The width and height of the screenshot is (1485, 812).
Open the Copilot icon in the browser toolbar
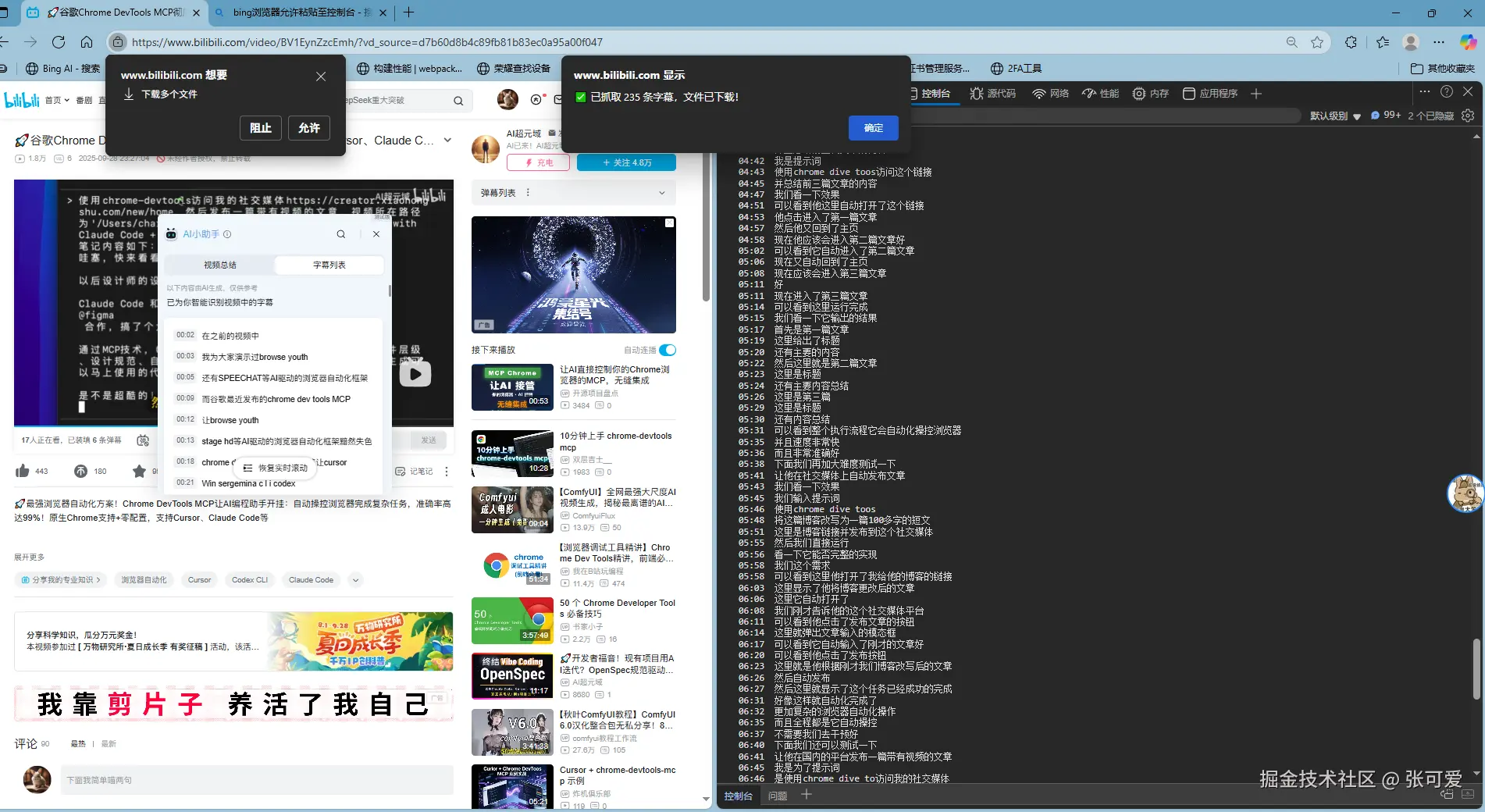[x=1468, y=42]
